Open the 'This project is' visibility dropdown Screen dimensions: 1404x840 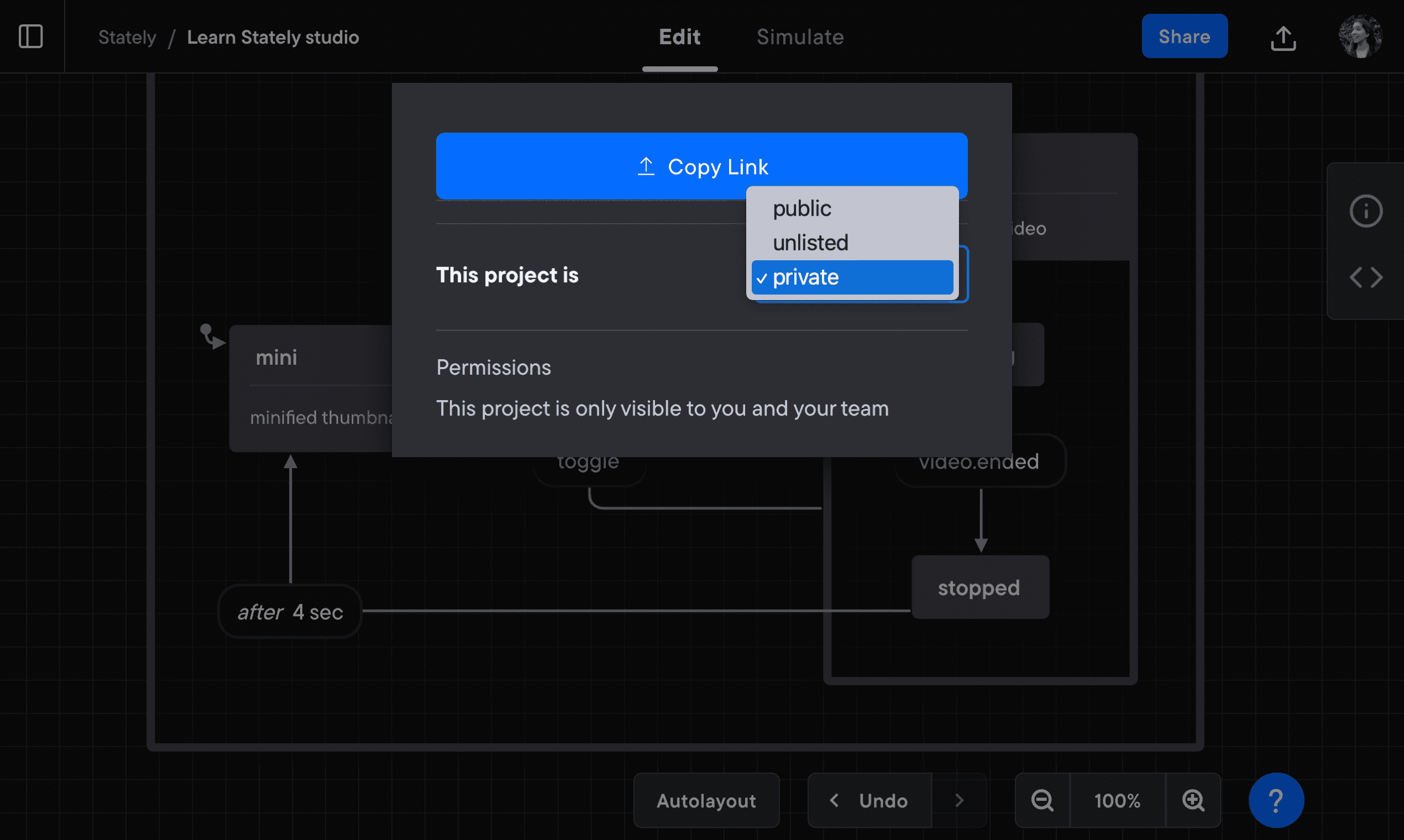(x=851, y=277)
